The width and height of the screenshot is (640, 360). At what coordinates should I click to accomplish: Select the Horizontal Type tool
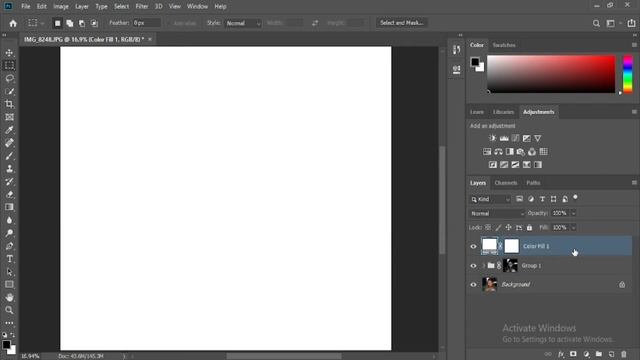tap(9, 259)
